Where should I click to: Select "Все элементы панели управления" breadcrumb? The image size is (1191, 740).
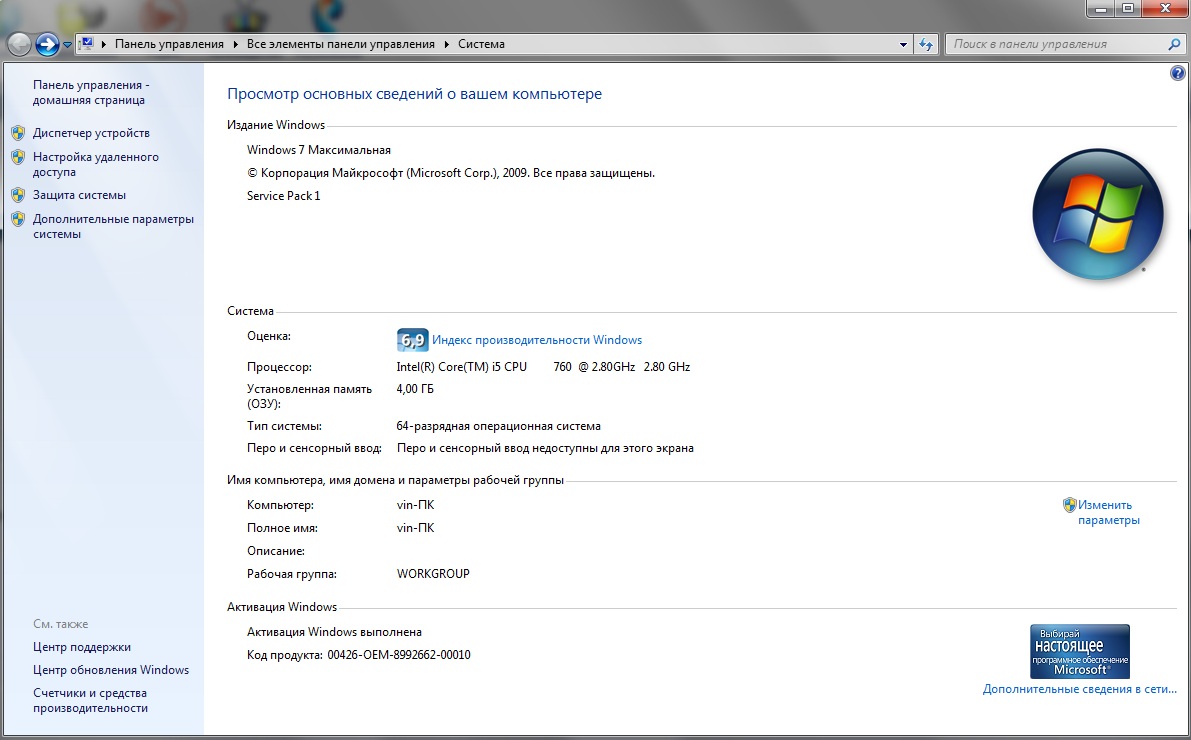click(340, 44)
